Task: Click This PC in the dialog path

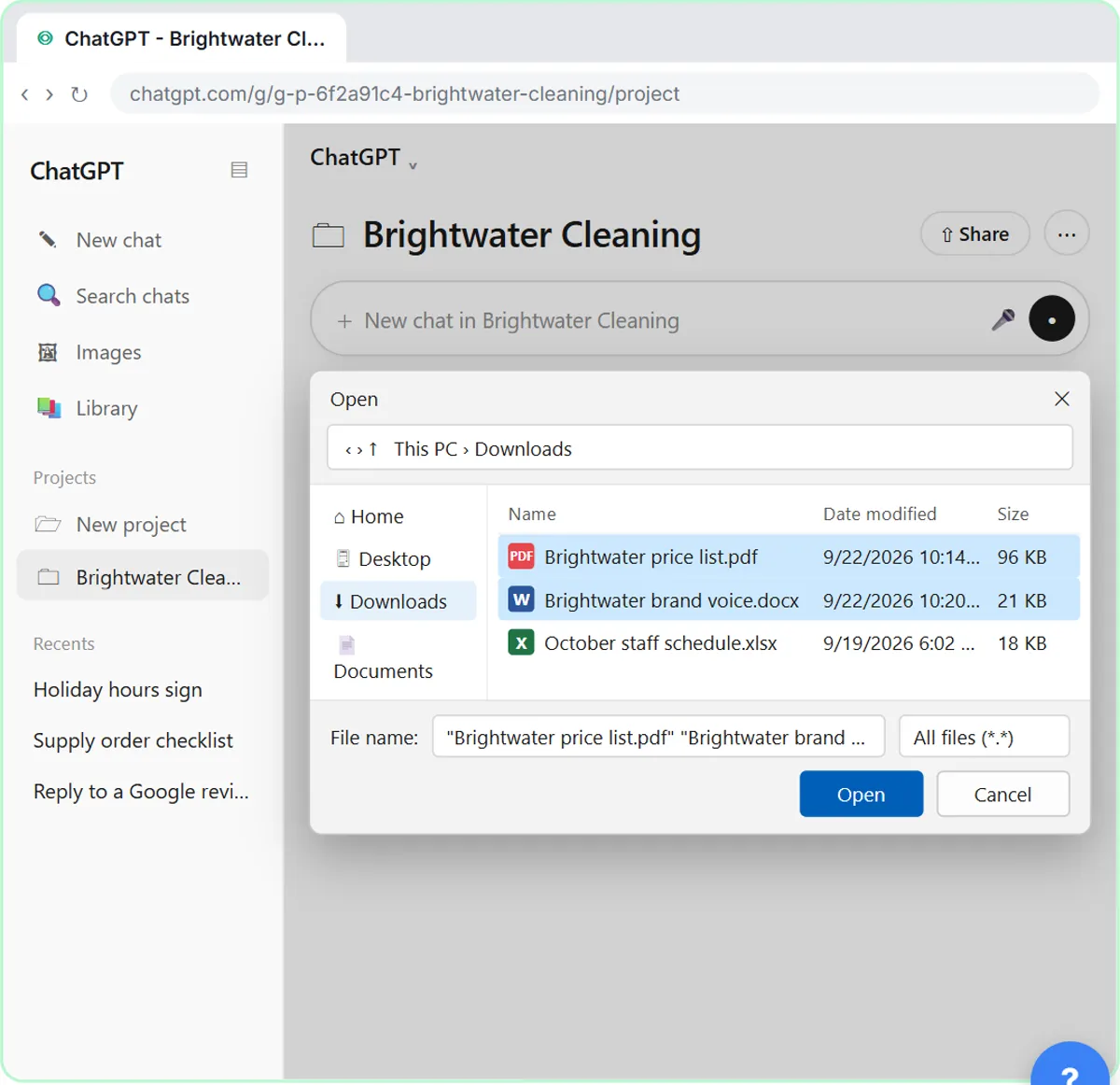Action: [x=425, y=449]
